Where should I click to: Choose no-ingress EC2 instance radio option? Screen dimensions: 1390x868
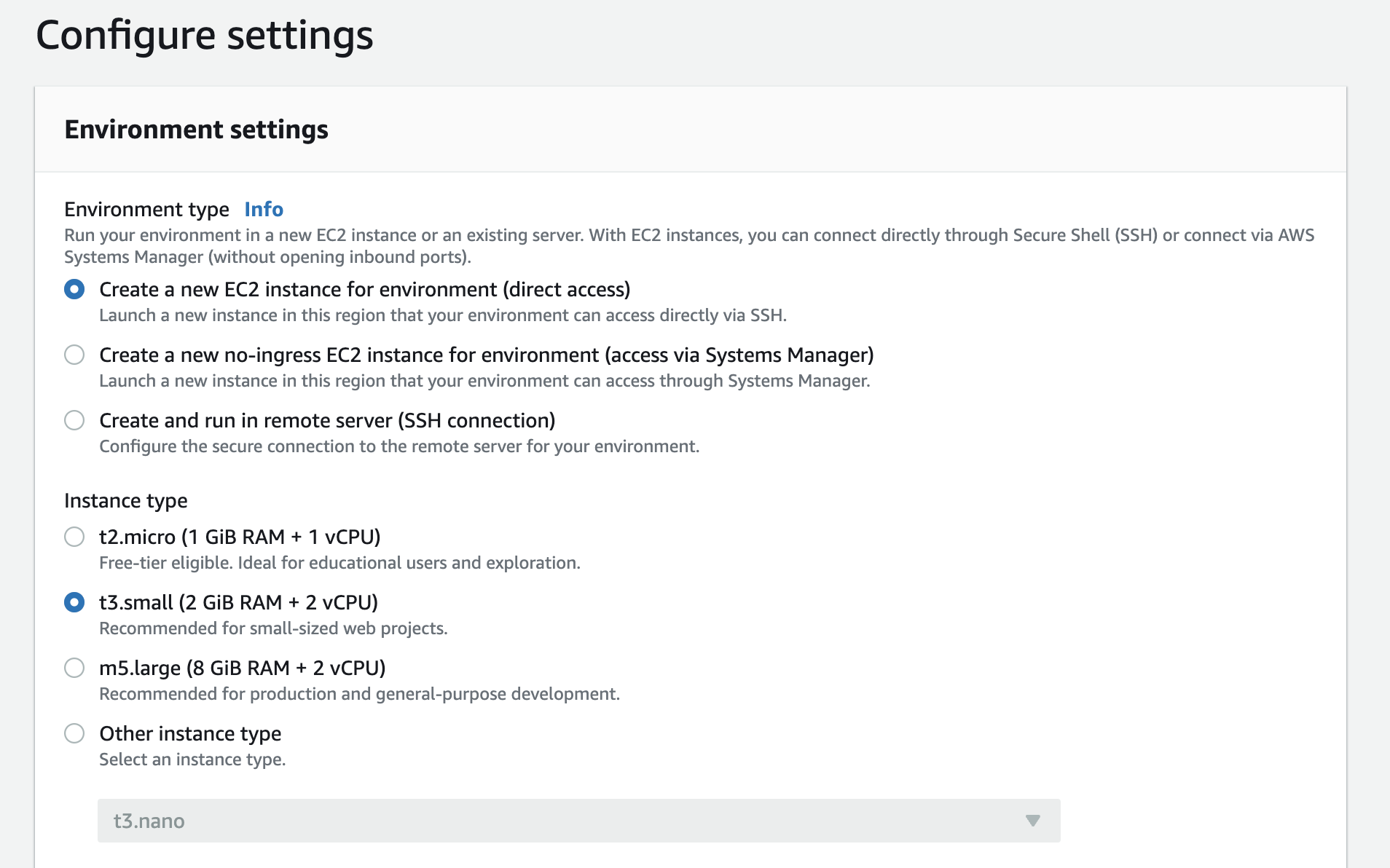click(x=74, y=355)
